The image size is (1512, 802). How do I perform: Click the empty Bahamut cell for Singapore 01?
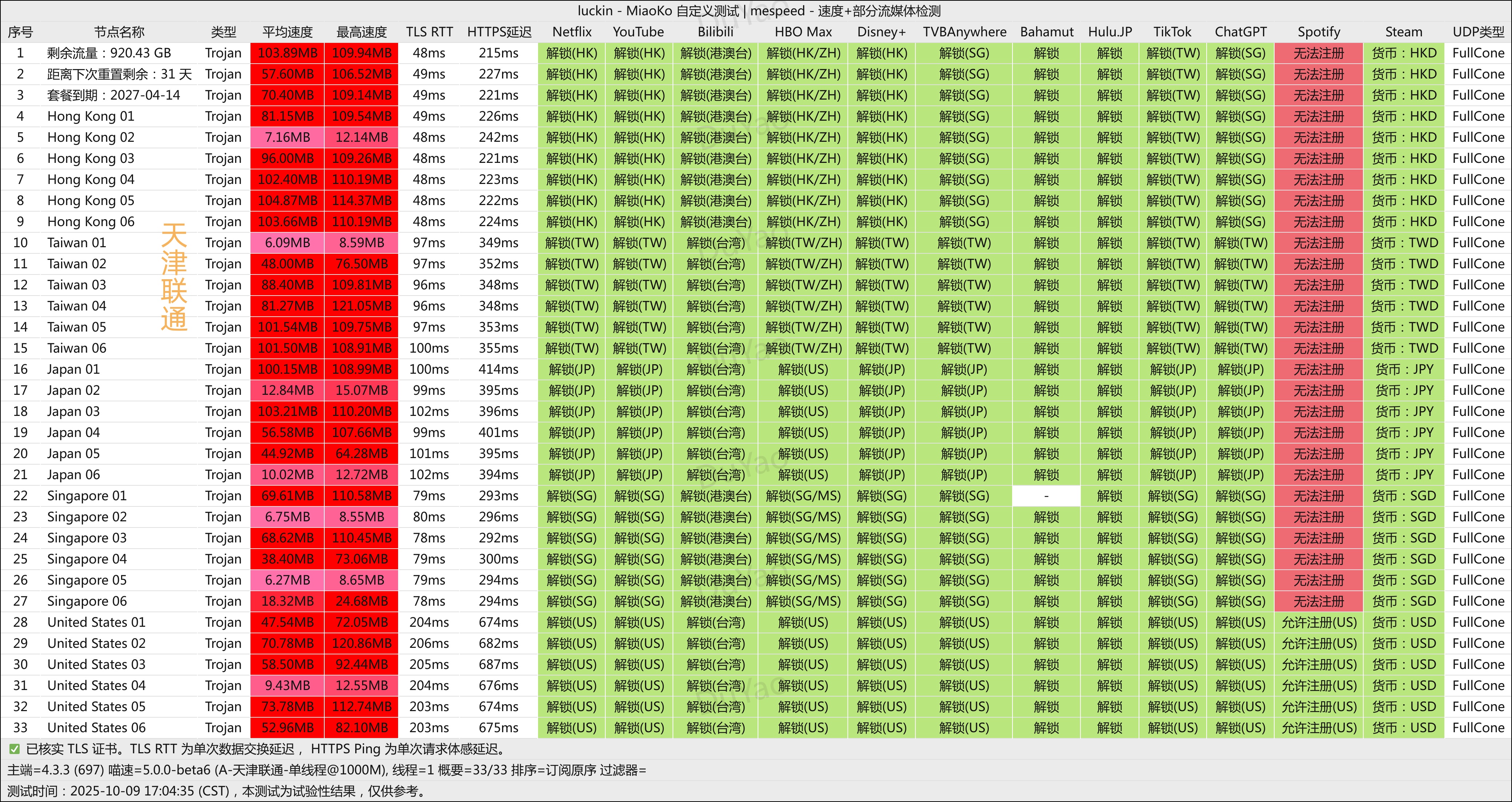pyautogui.click(x=1046, y=496)
